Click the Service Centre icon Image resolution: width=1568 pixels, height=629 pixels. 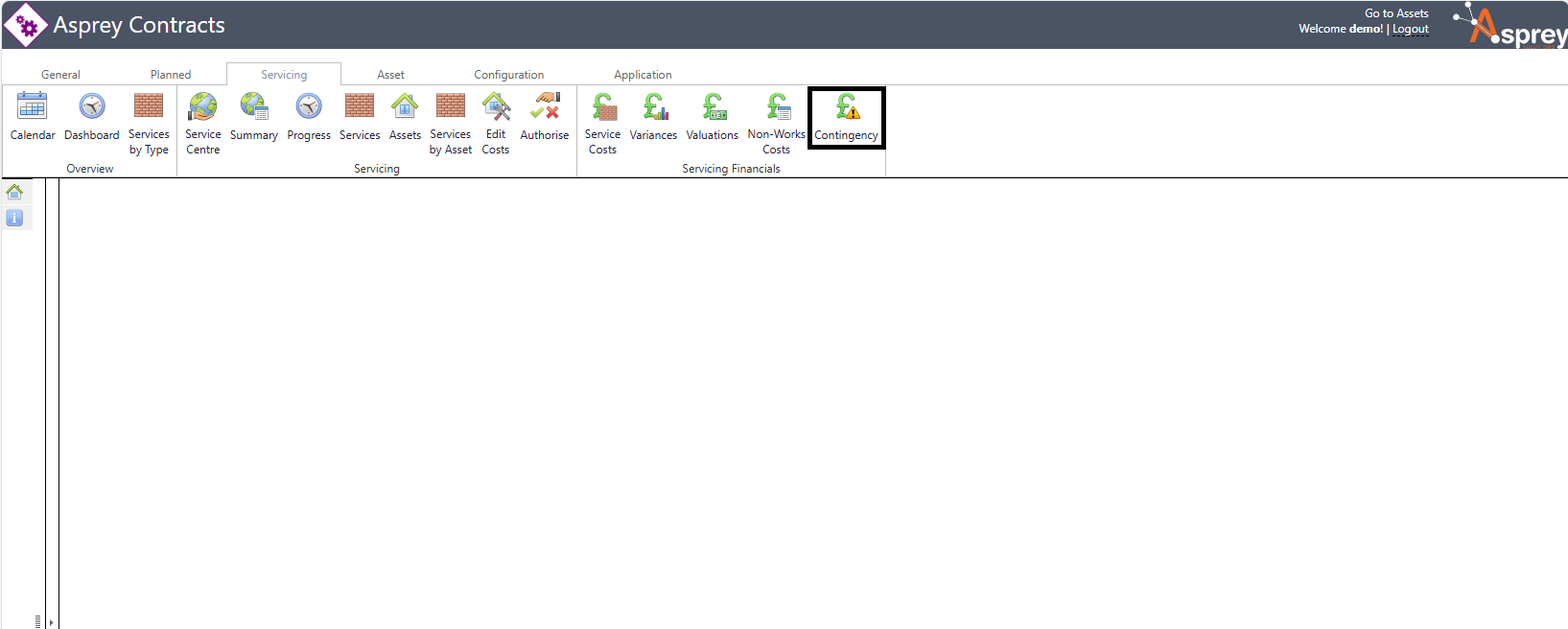202,106
